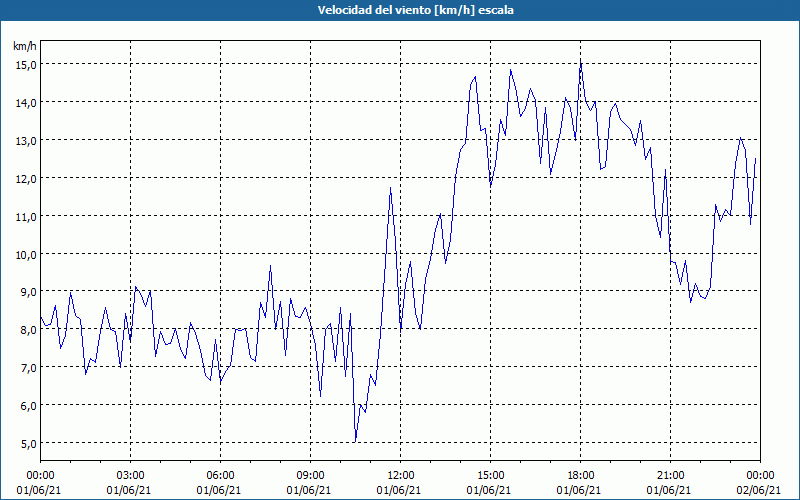
Task: Click the 06:00 time label
Action: 220,476
